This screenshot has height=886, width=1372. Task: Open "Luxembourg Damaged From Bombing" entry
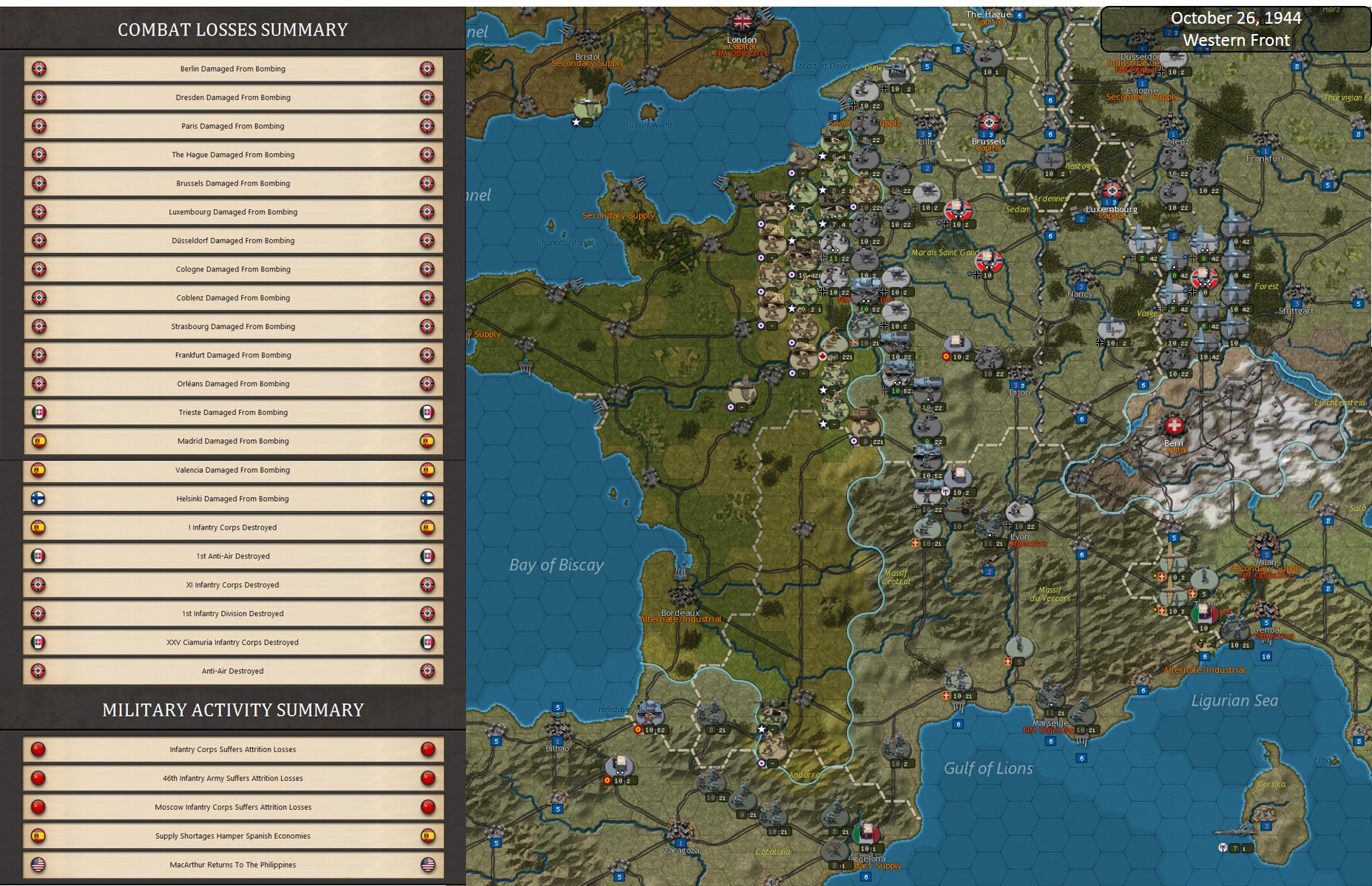pyautogui.click(x=233, y=212)
